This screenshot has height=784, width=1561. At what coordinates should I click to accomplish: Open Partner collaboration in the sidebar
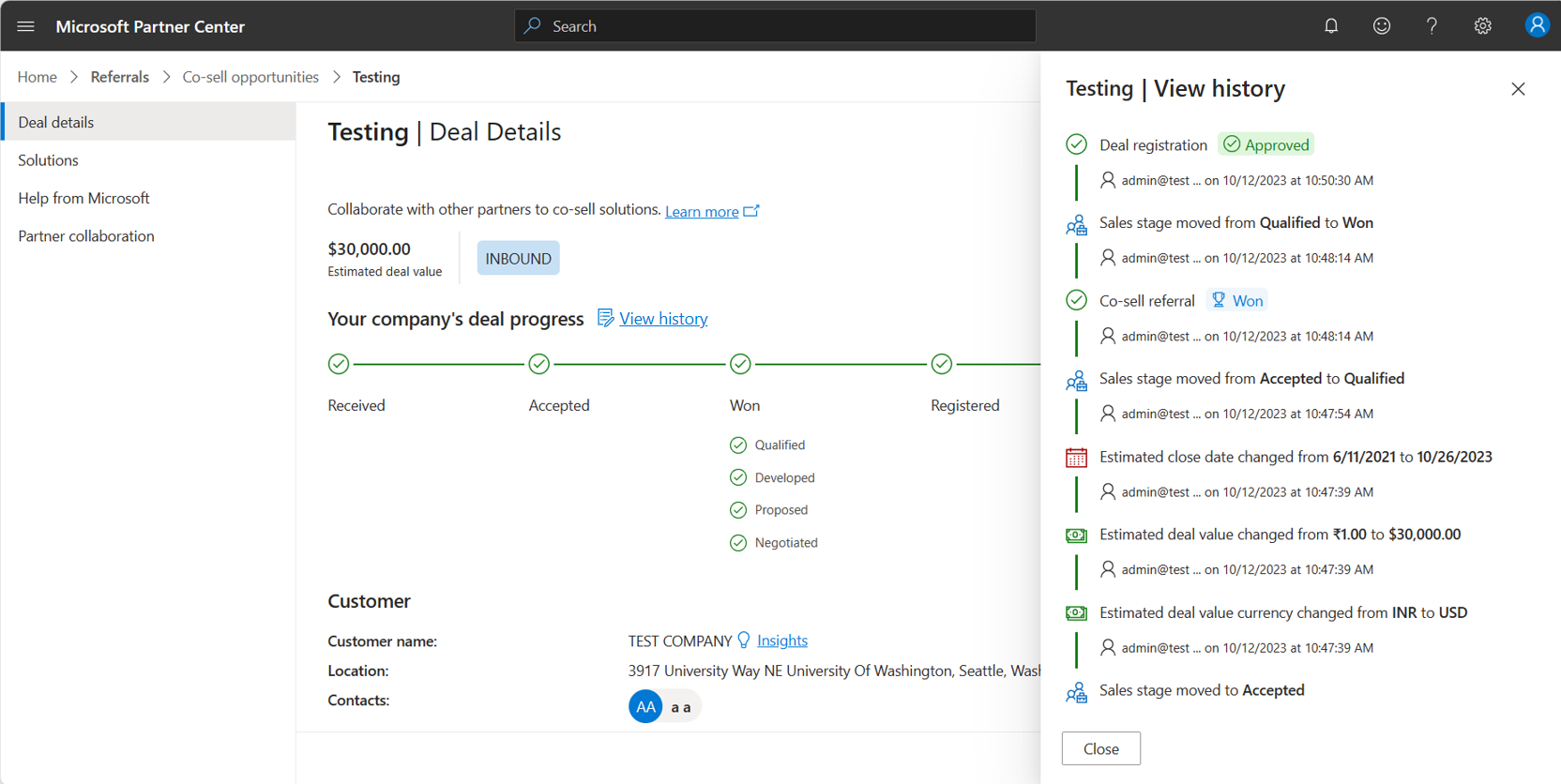[x=86, y=236]
